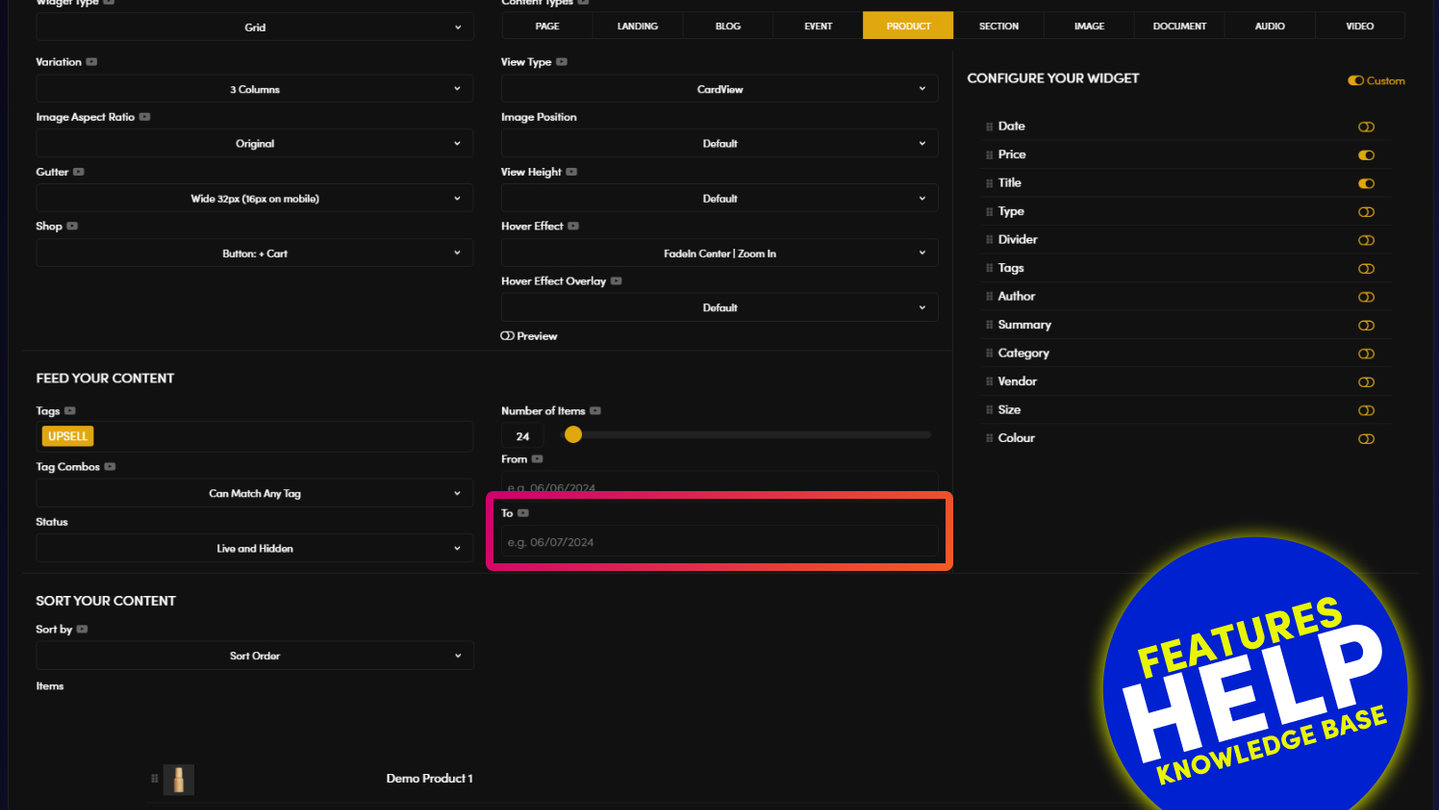Click the video help icon beside Variation

(x=92, y=62)
